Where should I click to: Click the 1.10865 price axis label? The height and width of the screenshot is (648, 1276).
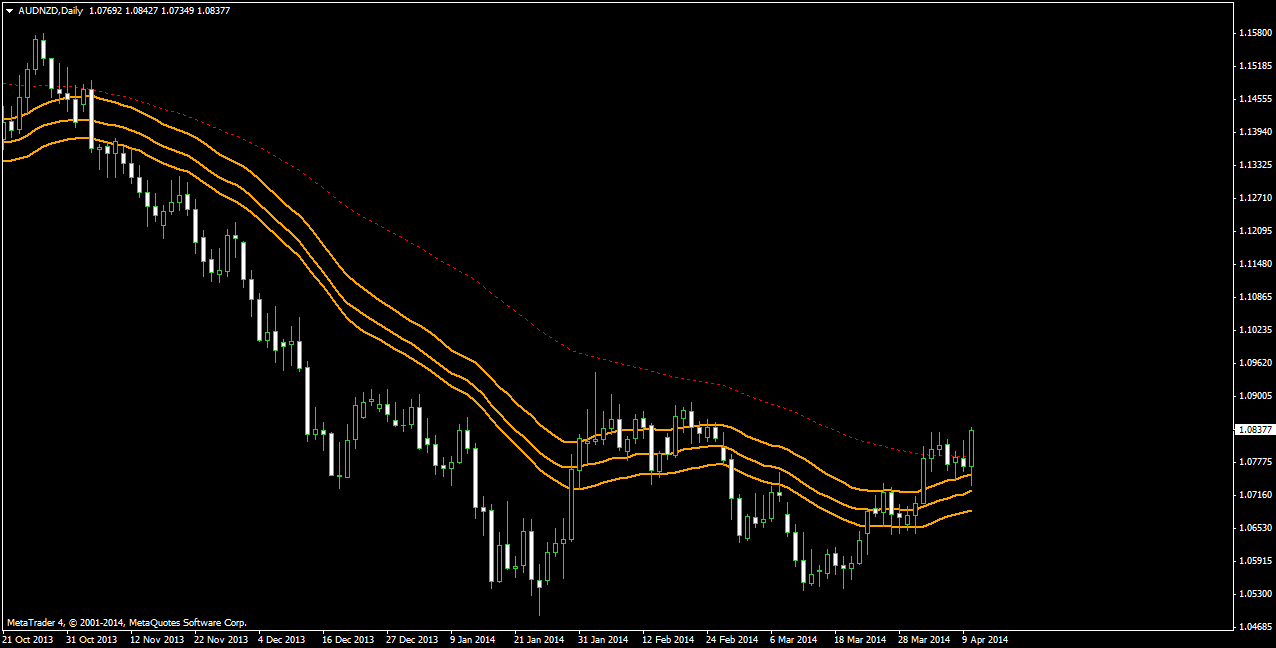click(x=1254, y=297)
